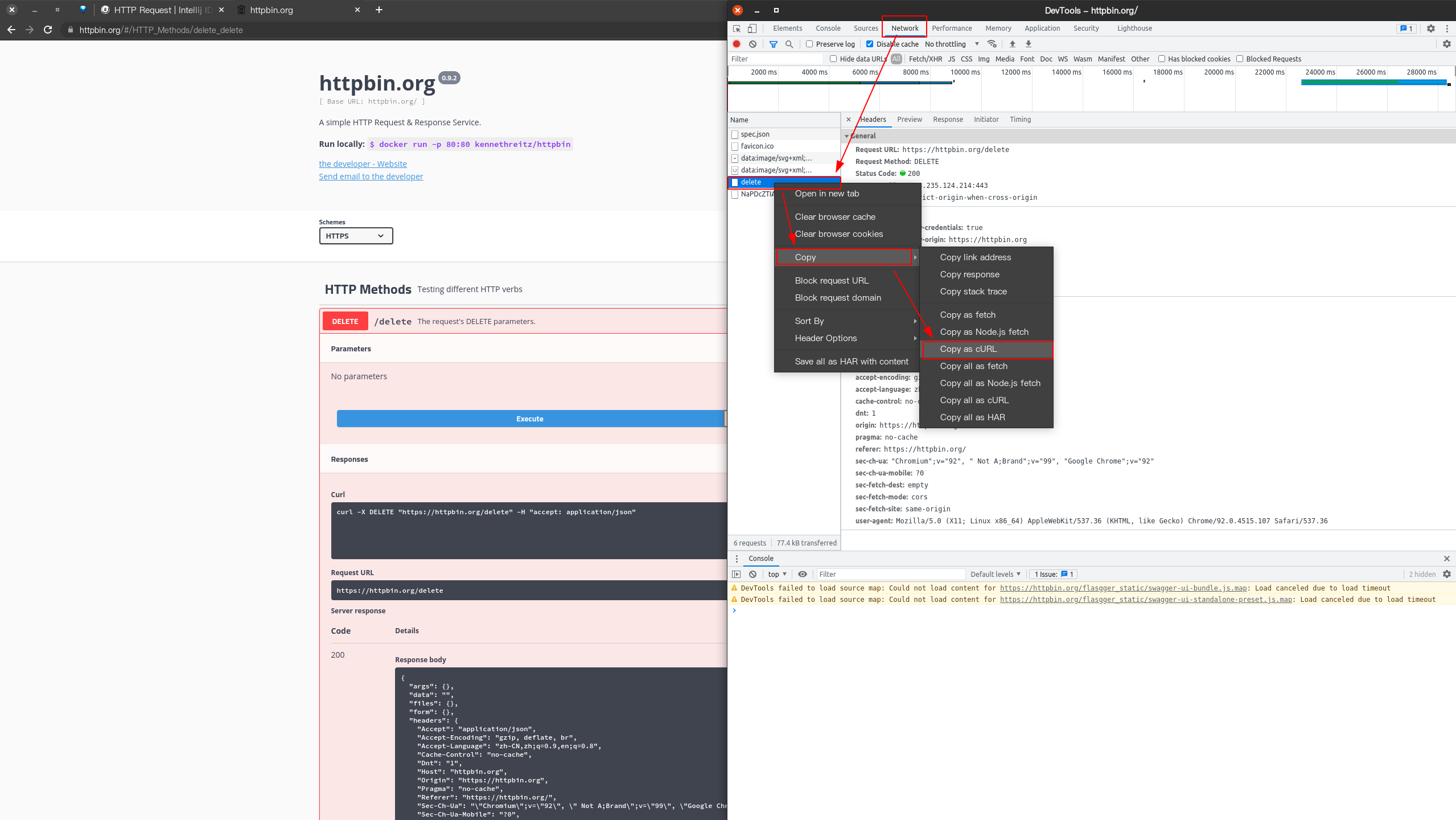Show console sidebar icon
This screenshot has width=1456, height=820.
pos(737,574)
